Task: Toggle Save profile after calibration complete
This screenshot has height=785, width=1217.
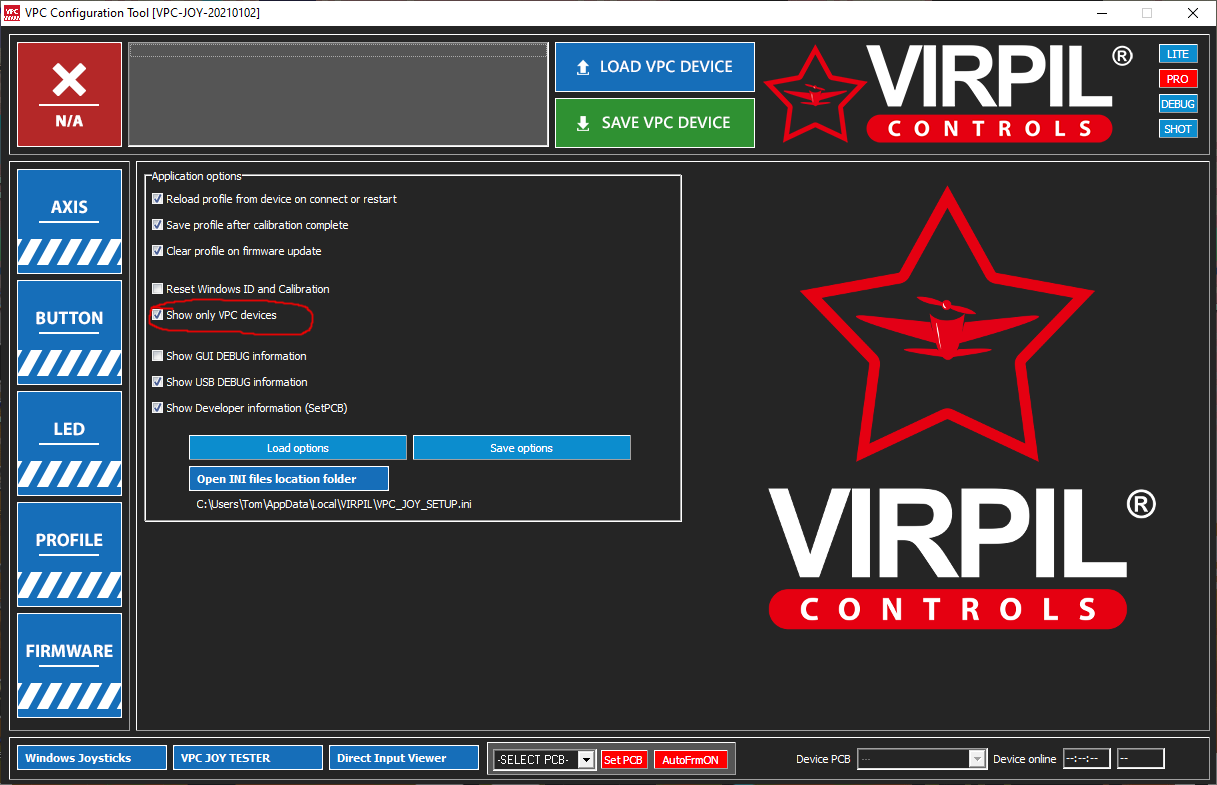Action: pyautogui.click(x=157, y=225)
